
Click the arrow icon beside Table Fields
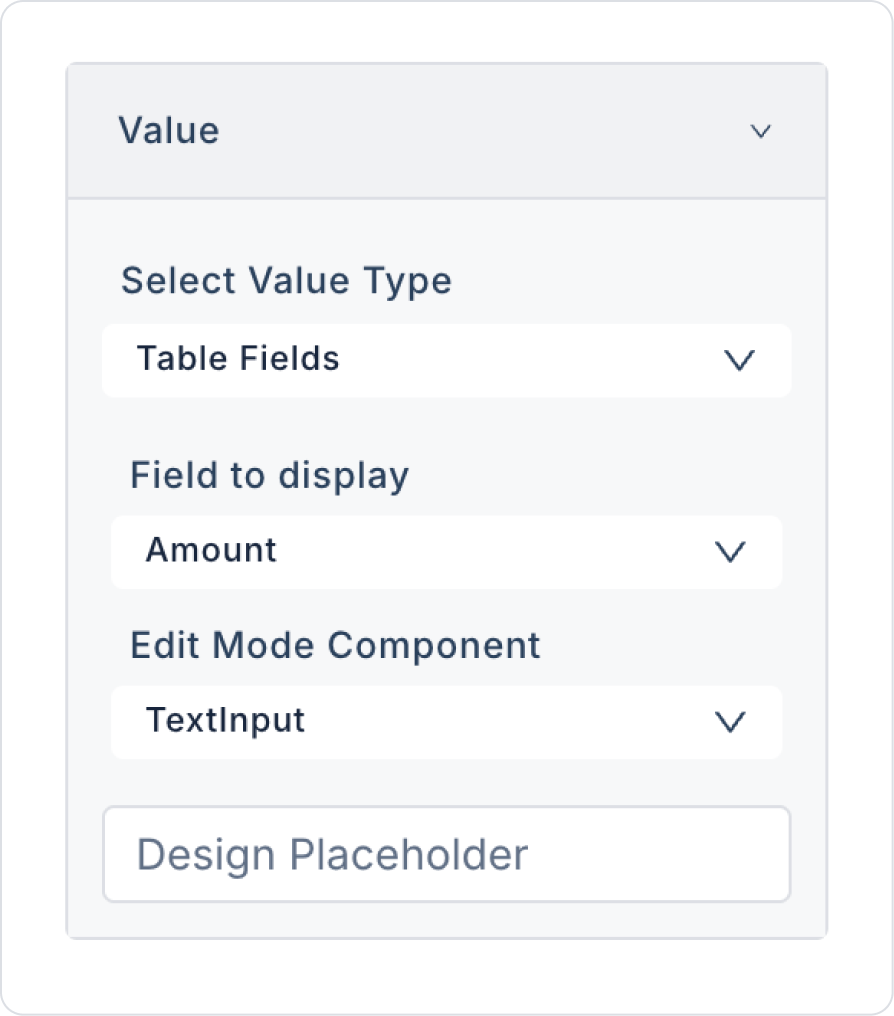tap(739, 361)
